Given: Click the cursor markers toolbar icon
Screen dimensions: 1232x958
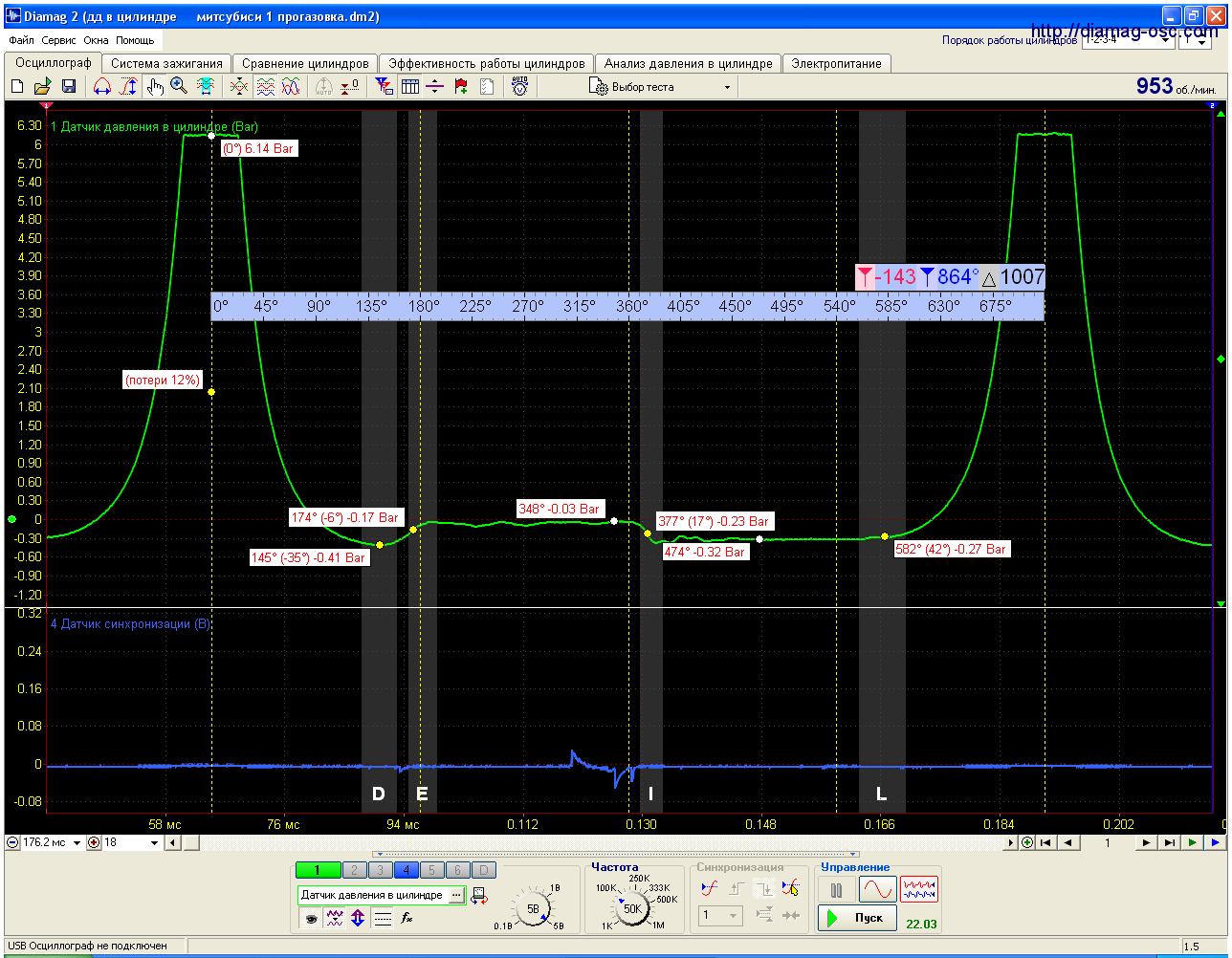Looking at the screenshot, I should (385, 87).
